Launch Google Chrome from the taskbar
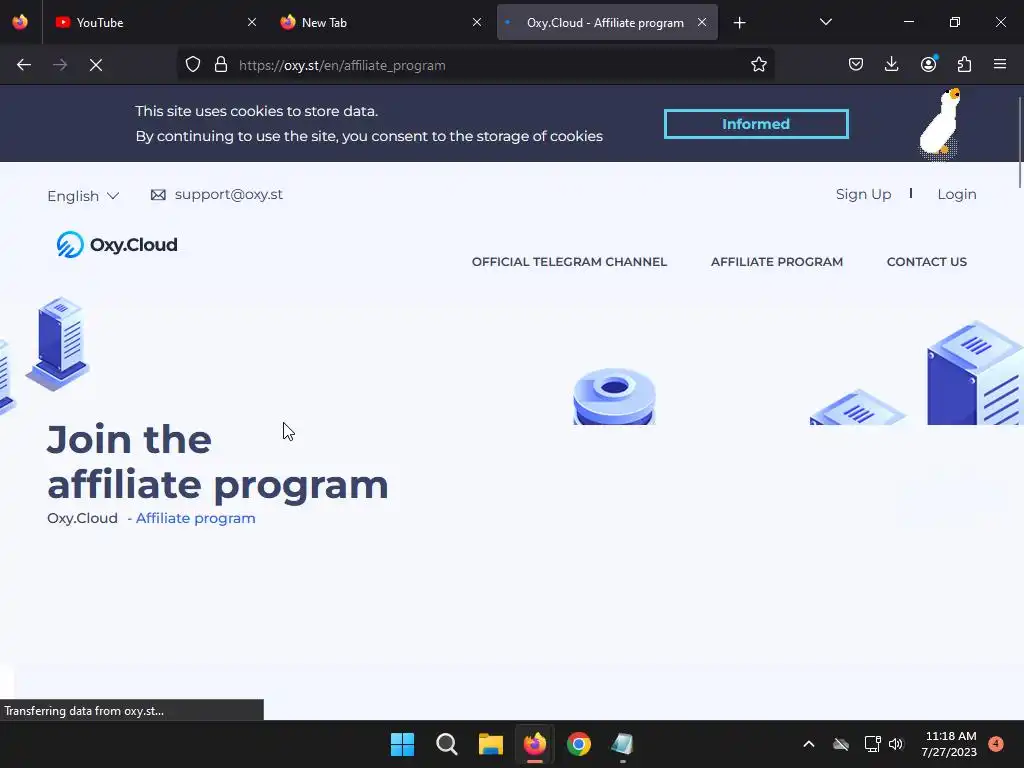This screenshot has width=1024, height=768. tap(579, 744)
